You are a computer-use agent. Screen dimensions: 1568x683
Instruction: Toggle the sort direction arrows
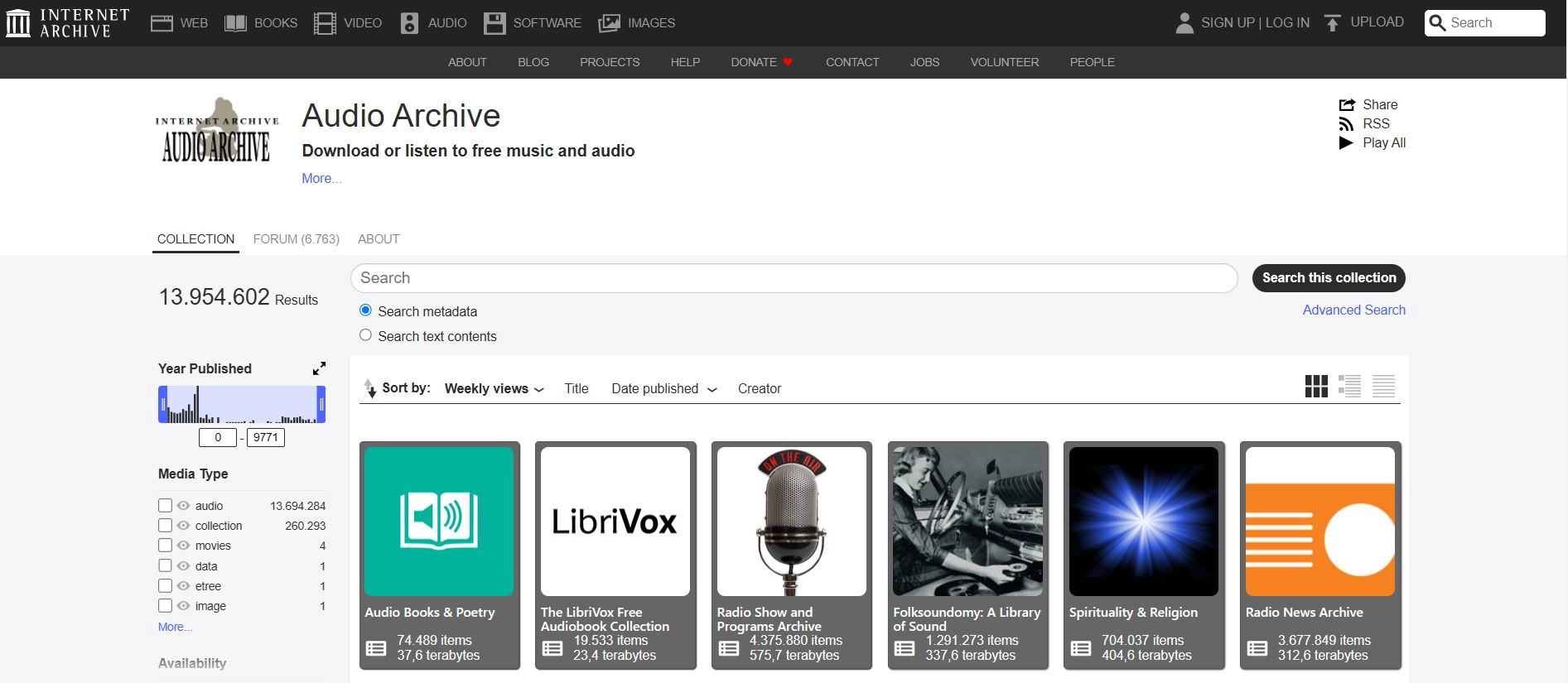369,387
